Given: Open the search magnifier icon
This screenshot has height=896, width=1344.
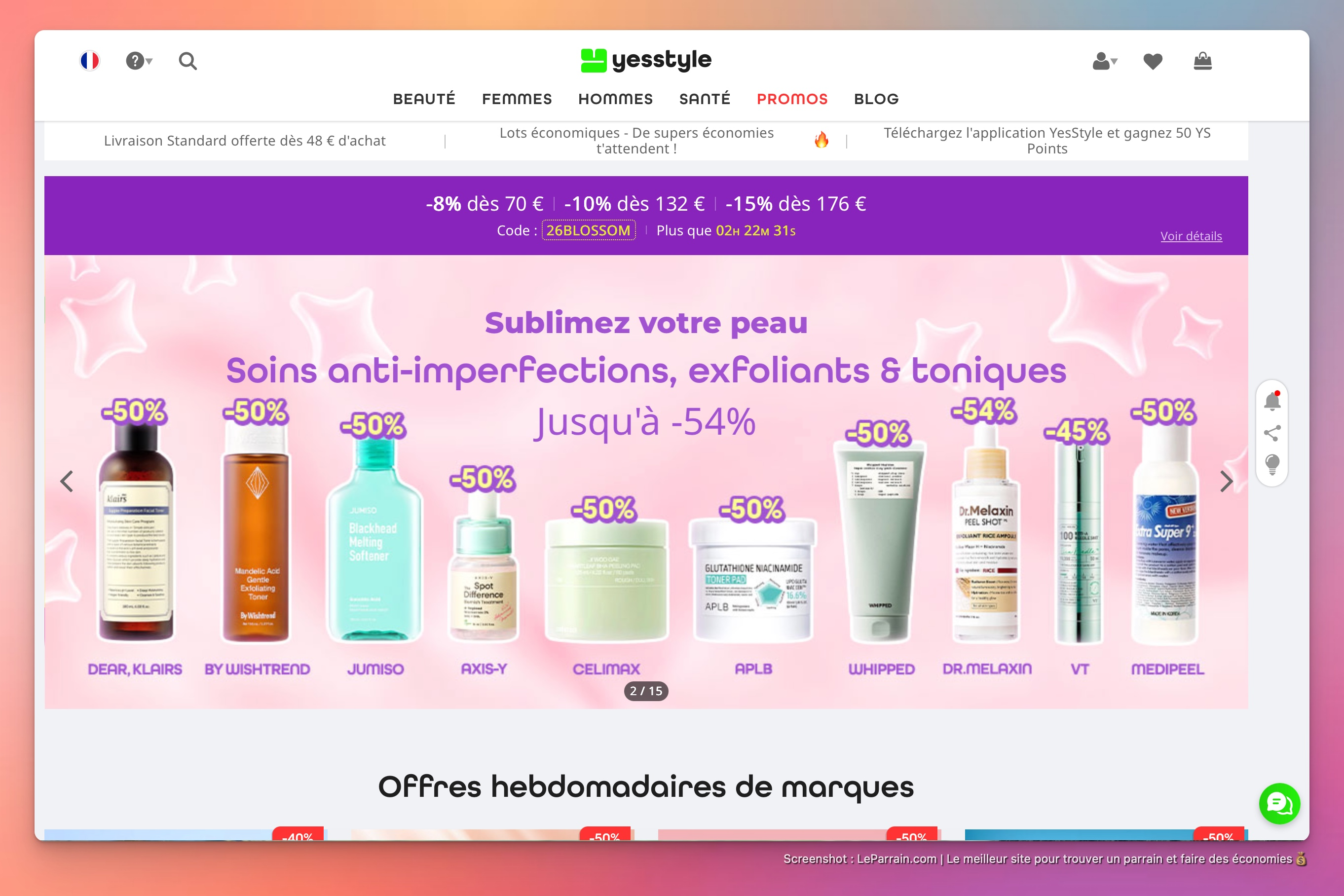Looking at the screenshot, I should coord(187,61).
